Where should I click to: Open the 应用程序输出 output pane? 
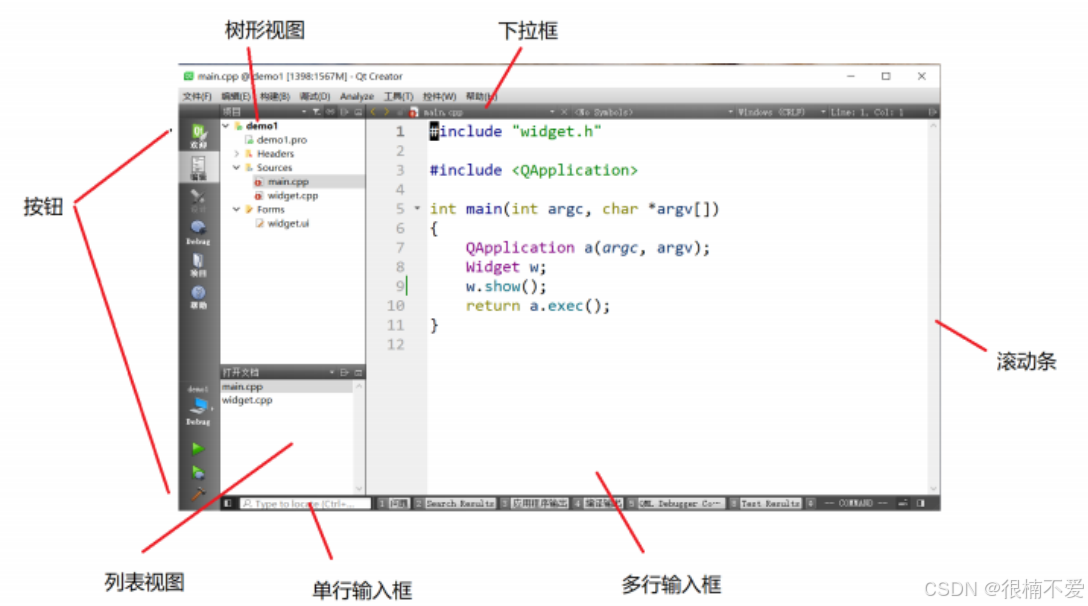tap(536, 503)
